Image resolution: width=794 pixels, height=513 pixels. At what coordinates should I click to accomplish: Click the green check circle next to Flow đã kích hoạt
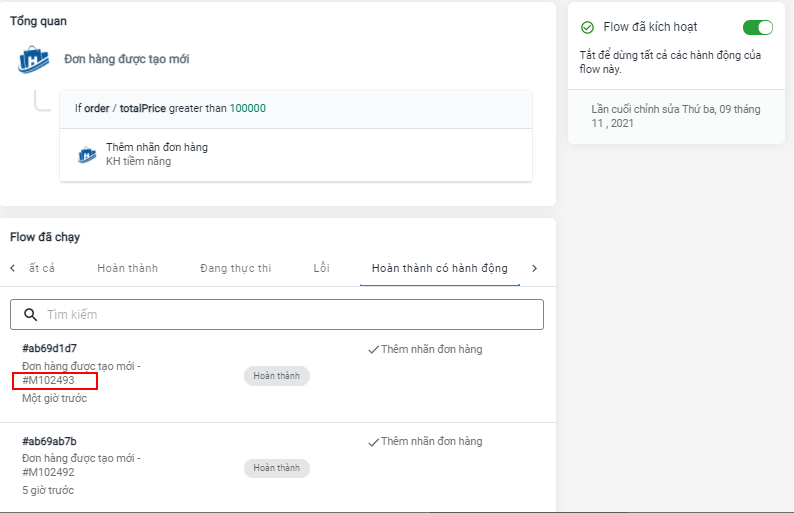pyautogui.click(x=588, y=28)
